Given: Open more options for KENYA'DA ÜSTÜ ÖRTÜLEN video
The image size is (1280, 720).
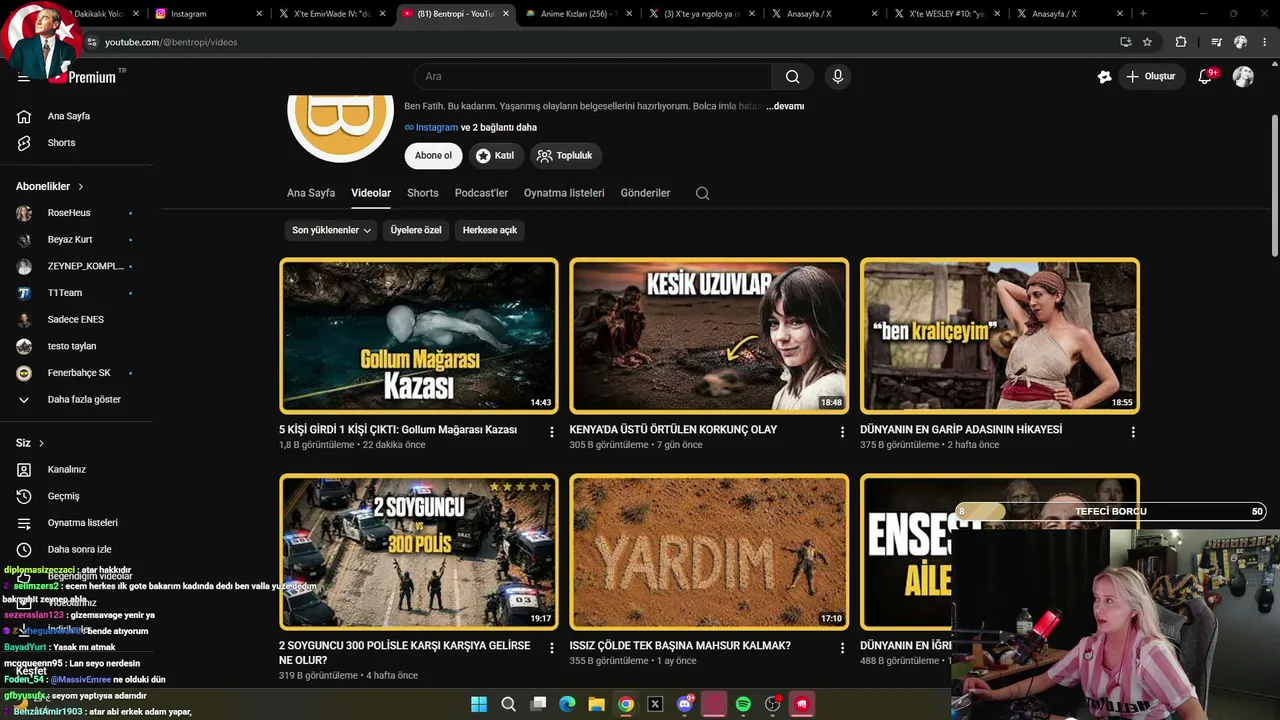Looking at the screenshot, I should pyautogui.click(x=842, y=432).
